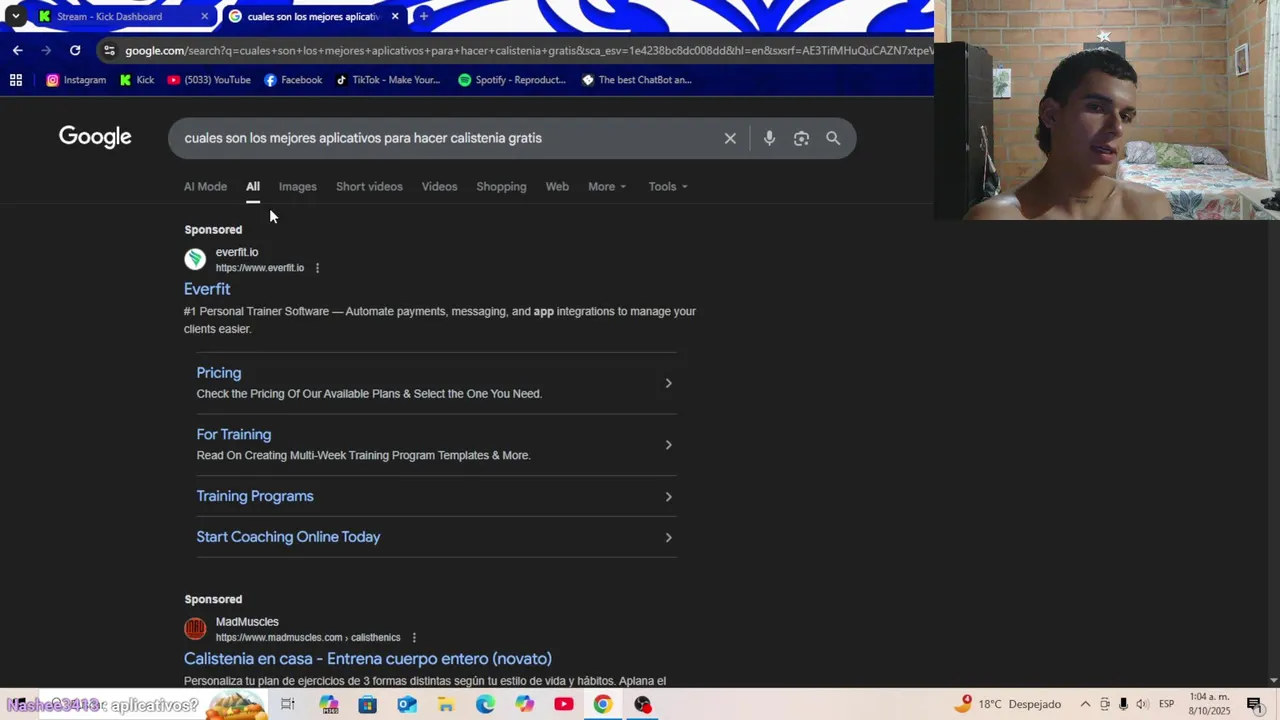Go back with the browser back arrow
This screenshot has height=720, width=1280.
tap(18, 50)
